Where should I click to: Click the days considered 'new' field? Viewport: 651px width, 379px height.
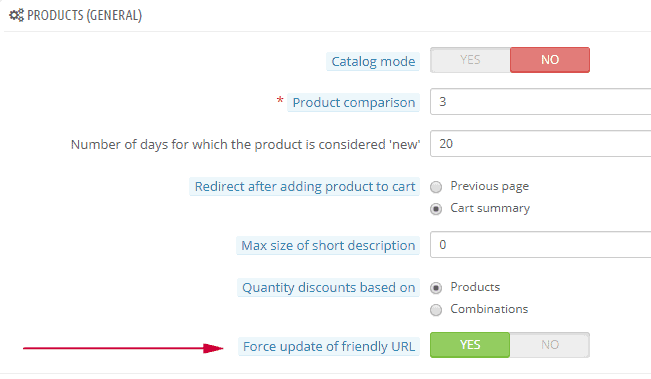pyautogui.click(x=541, y=144)
